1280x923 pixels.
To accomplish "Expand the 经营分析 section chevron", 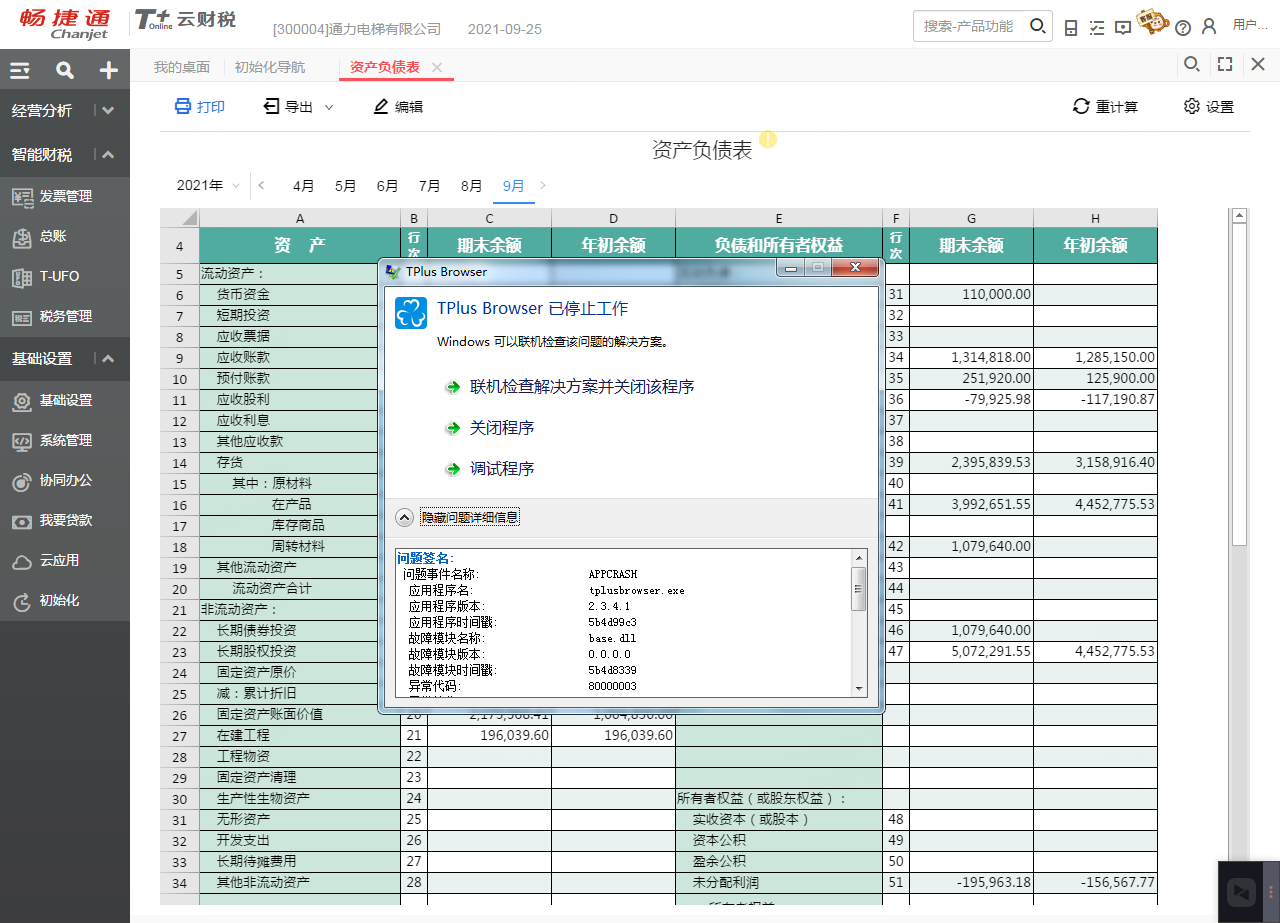I will point(108,111).
